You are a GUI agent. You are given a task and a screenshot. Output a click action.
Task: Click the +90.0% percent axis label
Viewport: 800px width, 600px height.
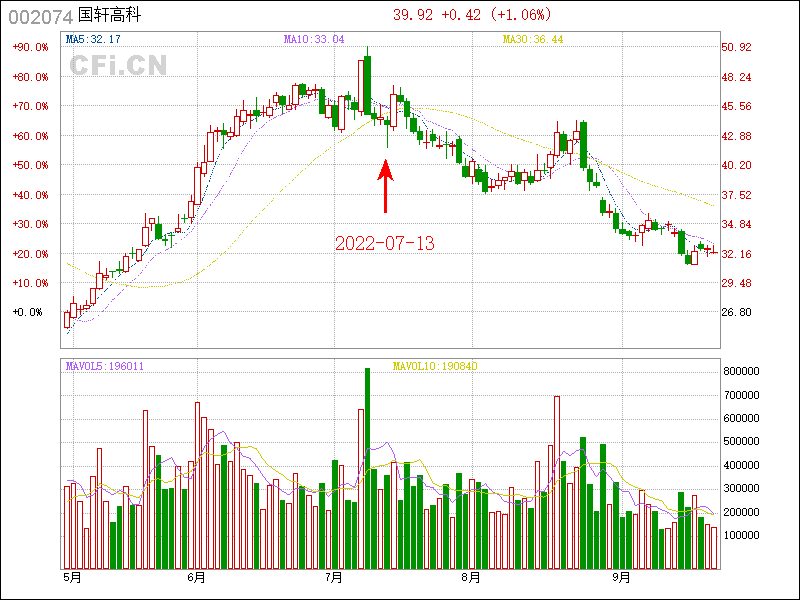[x=30, y=47]
